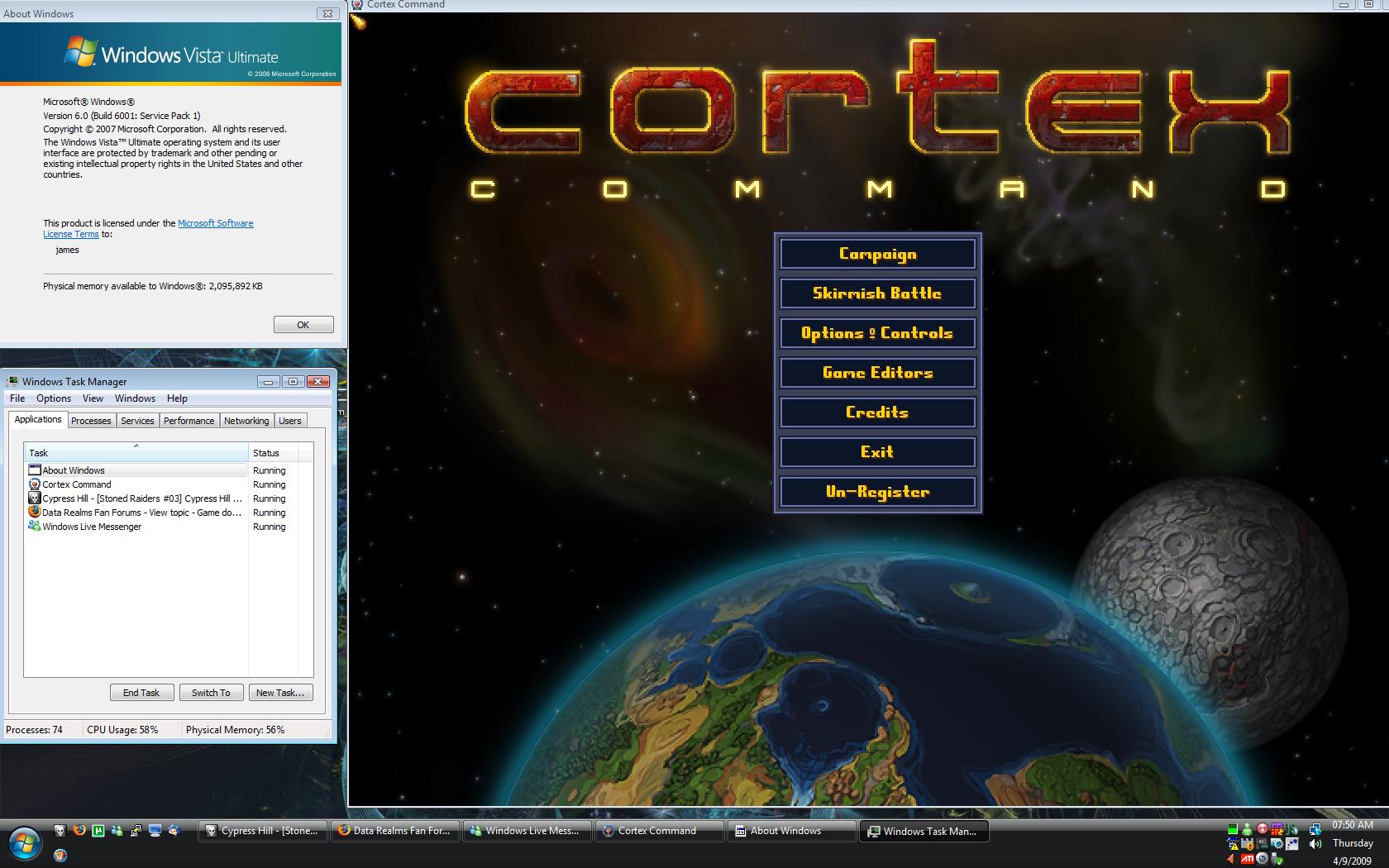Open the Options menu in Task Manager
1389x868 pixels.
point(54,398)
